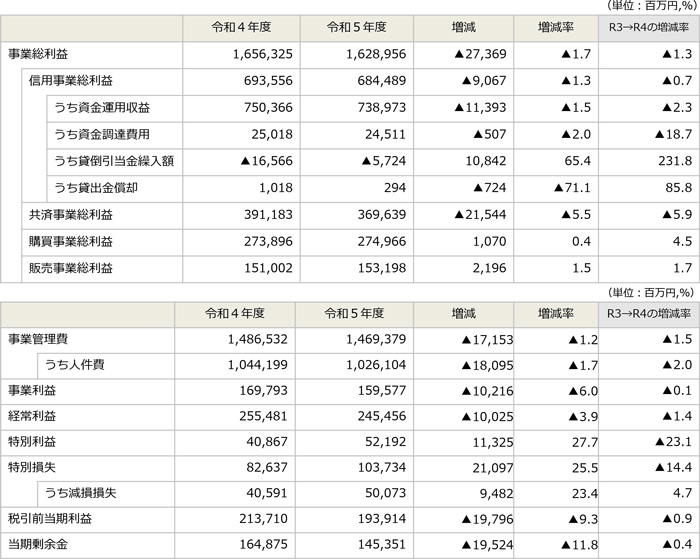
Task: Click the 税引前当期利益 row label
Action: [50, 519]
